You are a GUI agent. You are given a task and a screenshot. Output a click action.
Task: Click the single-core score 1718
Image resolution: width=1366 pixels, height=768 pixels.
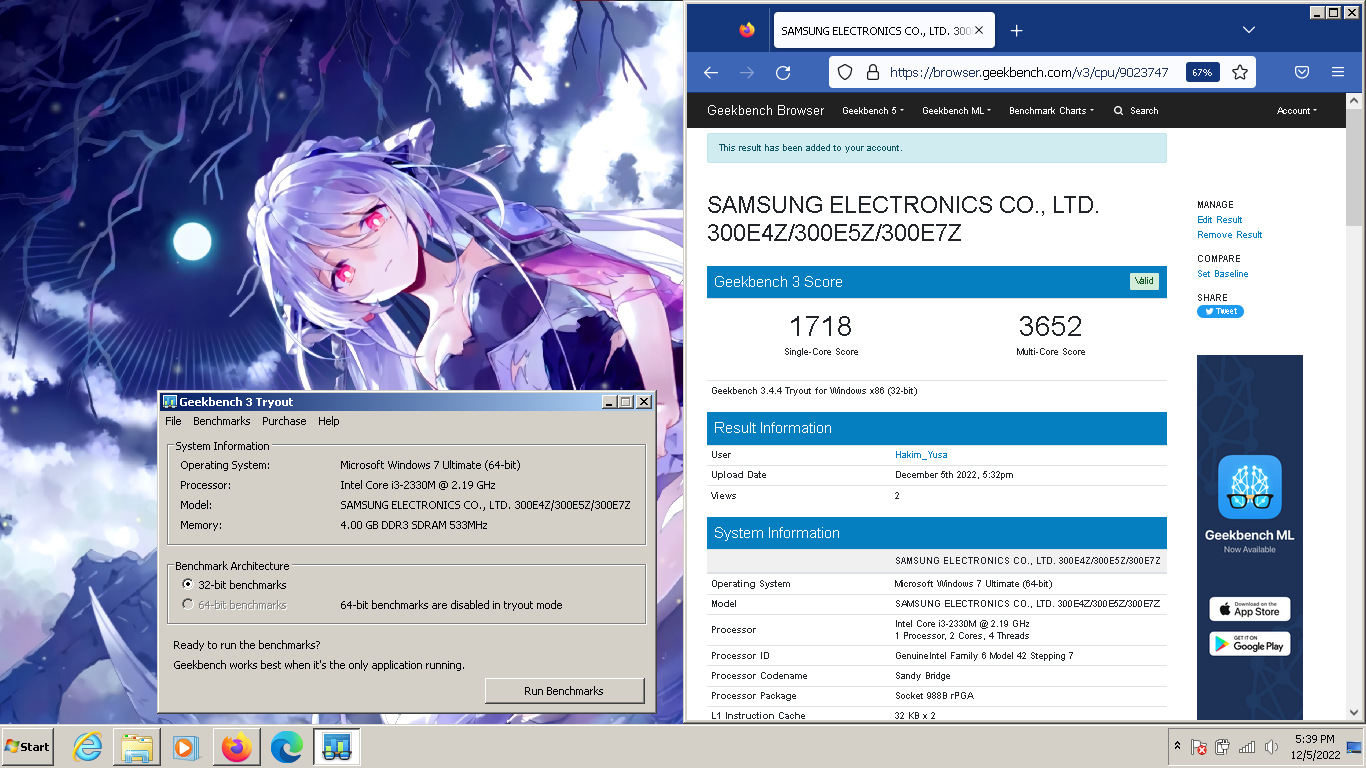(x=821, y=326)
